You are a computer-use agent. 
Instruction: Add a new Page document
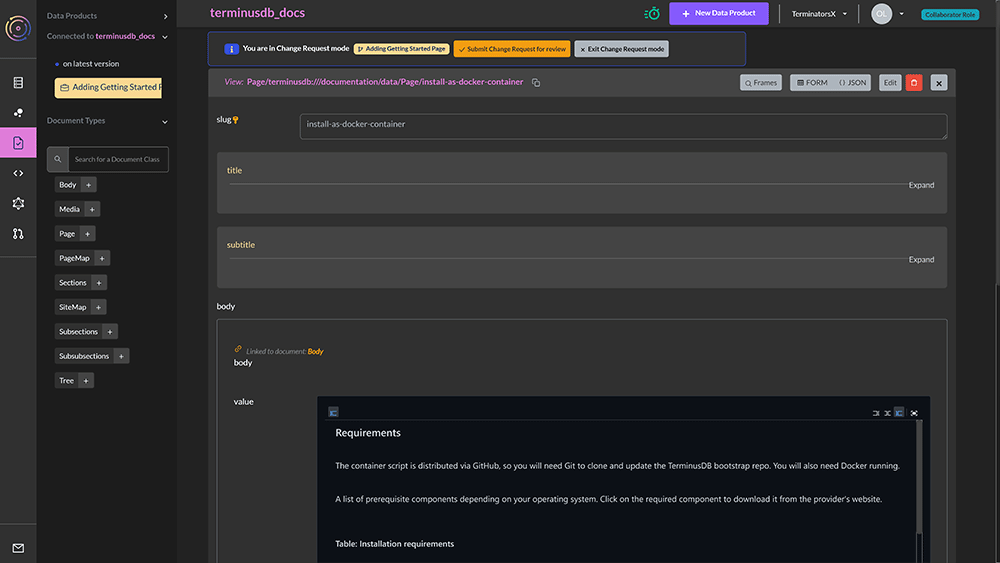coord(88,234)
